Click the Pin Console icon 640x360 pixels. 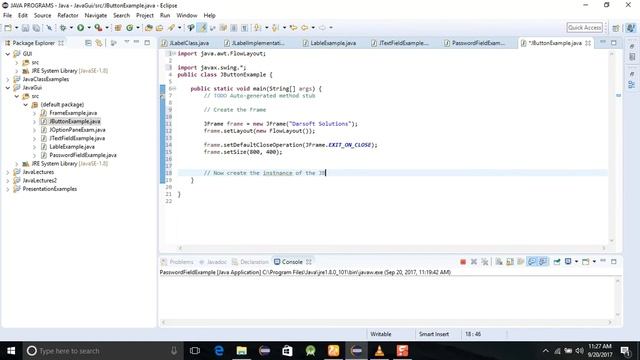coord(557,262)
